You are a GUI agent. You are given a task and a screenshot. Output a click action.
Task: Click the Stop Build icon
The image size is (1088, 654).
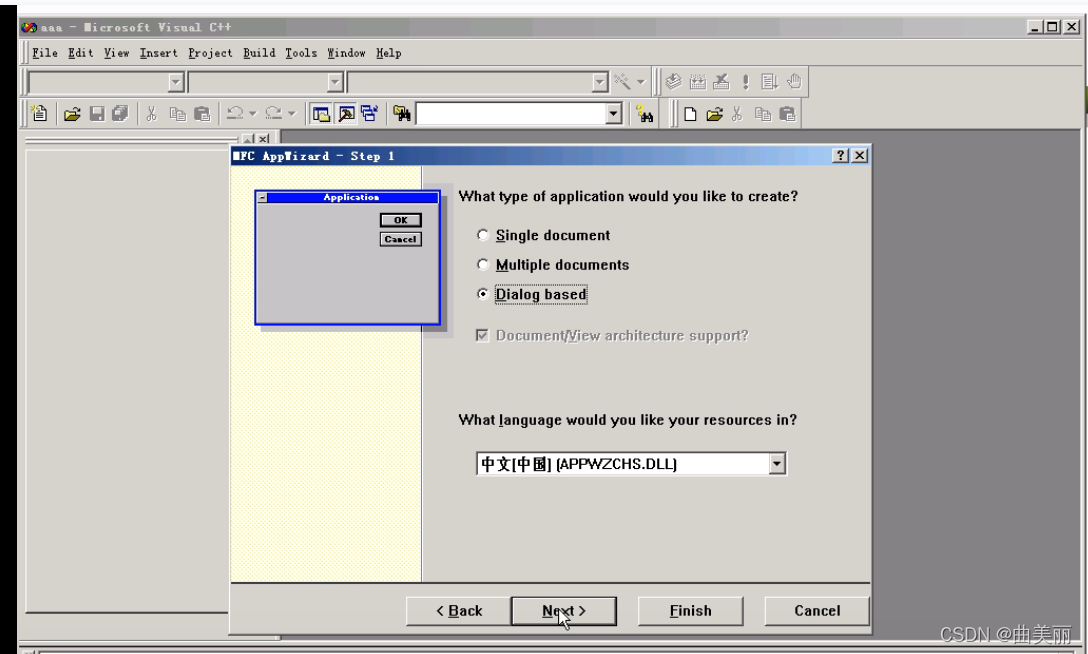tap(721, 82)
